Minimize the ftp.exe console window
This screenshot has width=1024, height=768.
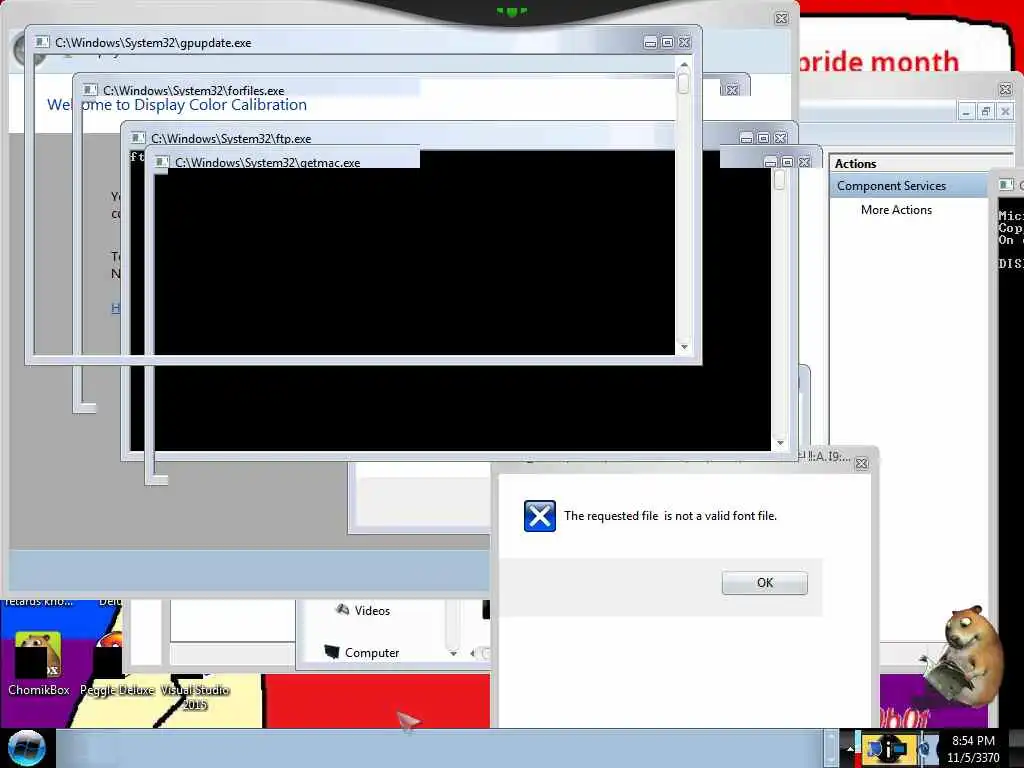click(746, 138)
